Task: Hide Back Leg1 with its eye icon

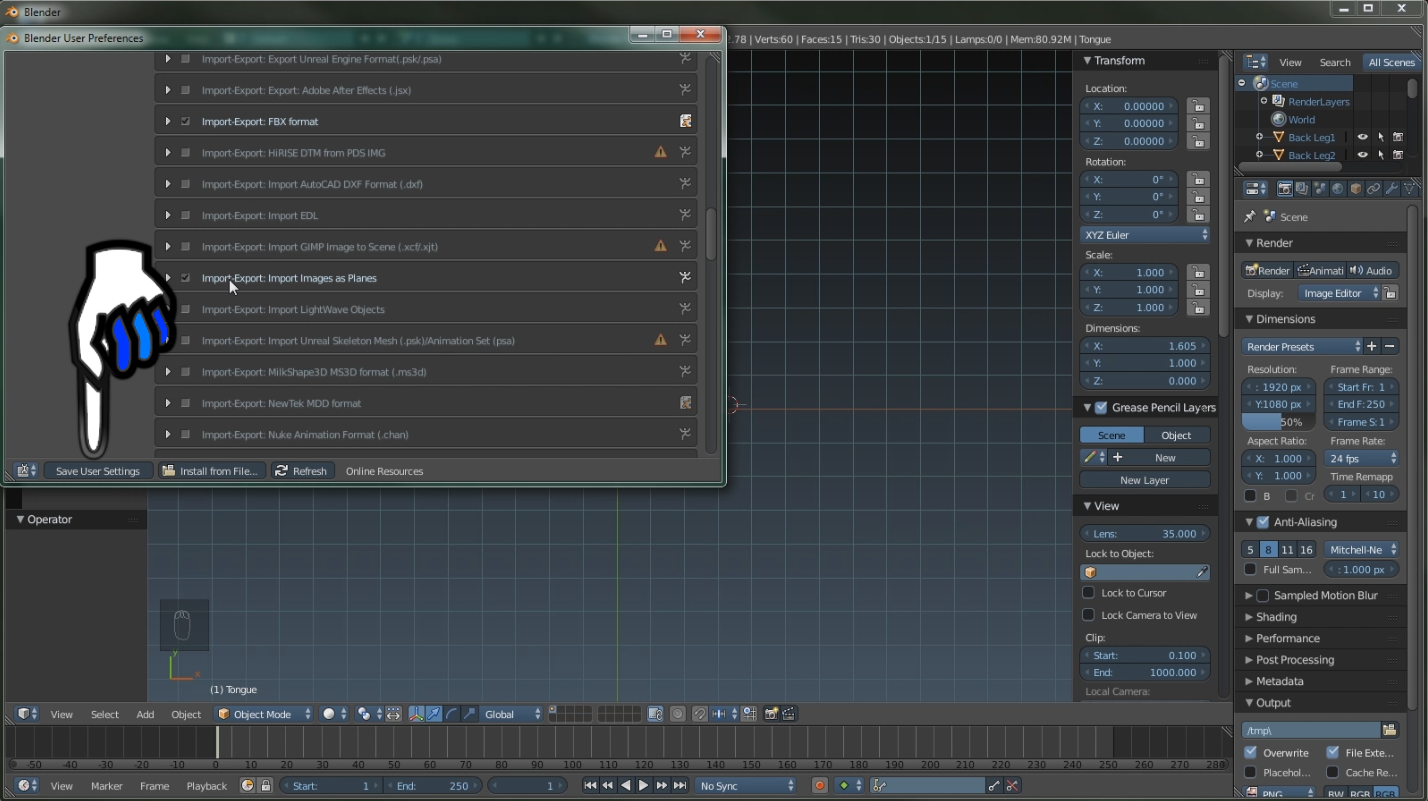Action: click(1362, 137)
